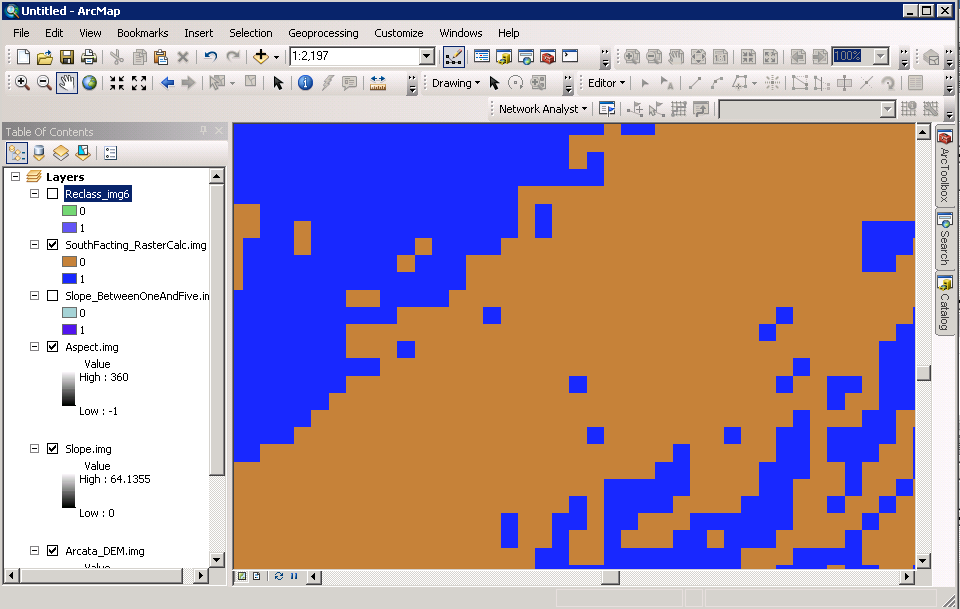Open the Catalog side tab
Viewport: 960px width, 609px height.
point(944,305)
